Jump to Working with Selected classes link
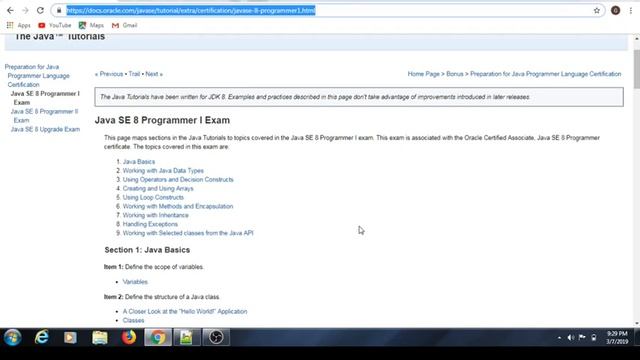The height and width of the screenshot is (360, 640). (x=188, y=233)
